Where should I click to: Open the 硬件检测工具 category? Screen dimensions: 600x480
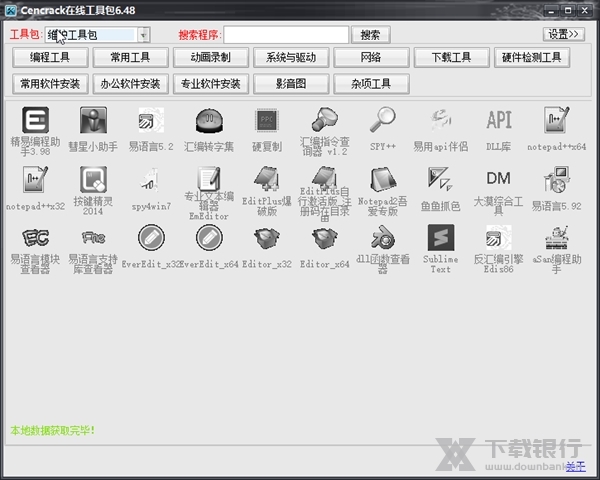[532, 57]
